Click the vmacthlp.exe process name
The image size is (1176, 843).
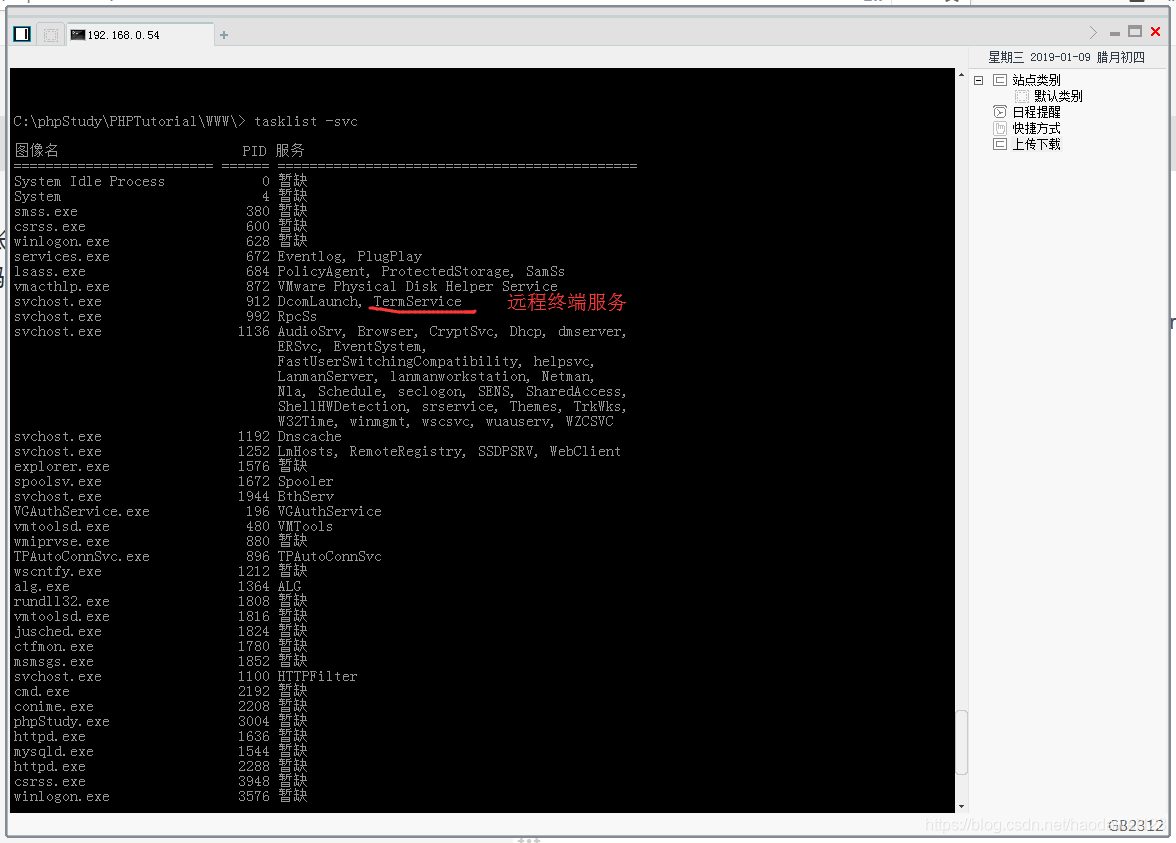click(62, 286)
